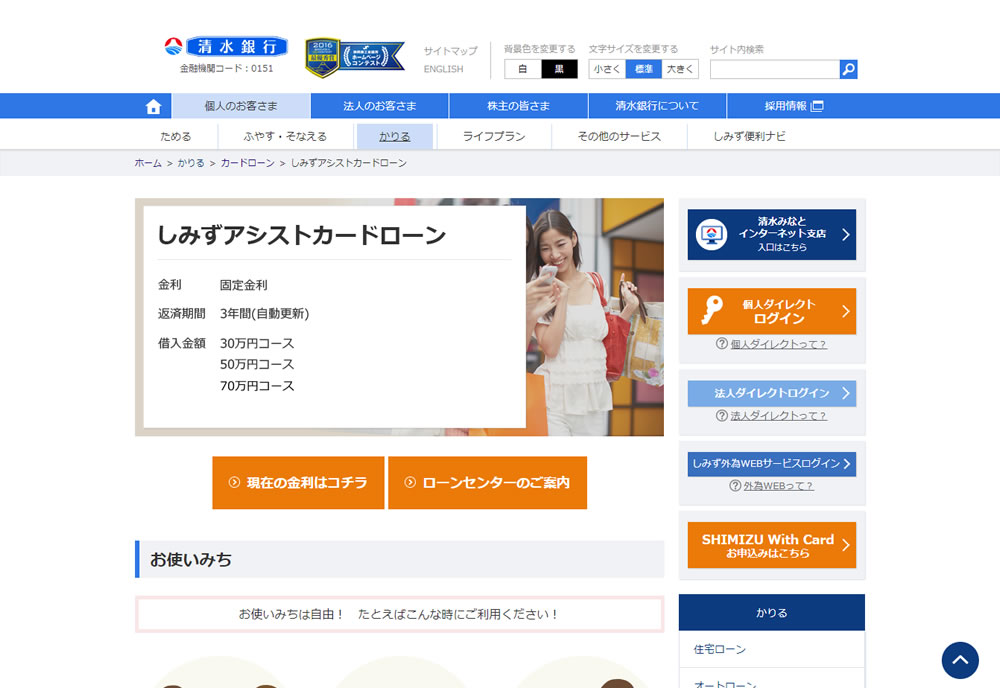Click the question mark icon beside 法人ダイレクトって？
This screenshot has width=1000, height=688.
click(x=722, y=416)
